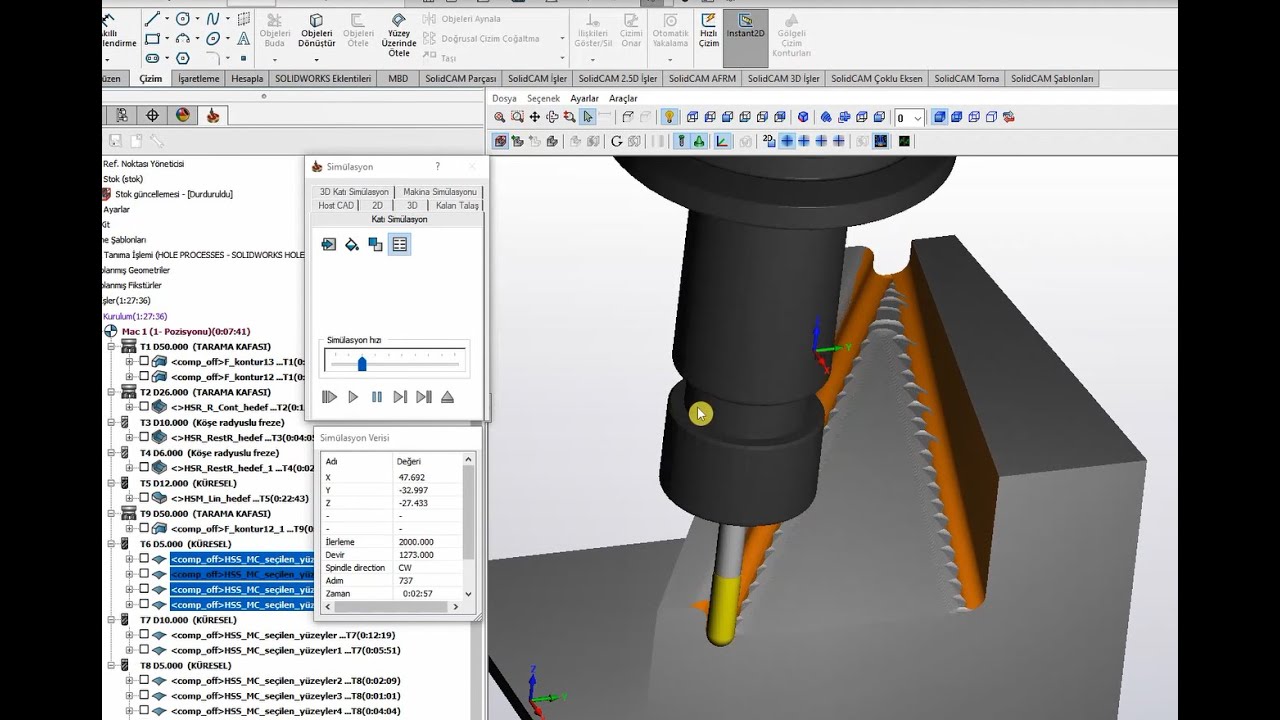Check the F_kontur13 operation checkbox
This screenshot has width=1280, height=720.
[x=144, y=361]
